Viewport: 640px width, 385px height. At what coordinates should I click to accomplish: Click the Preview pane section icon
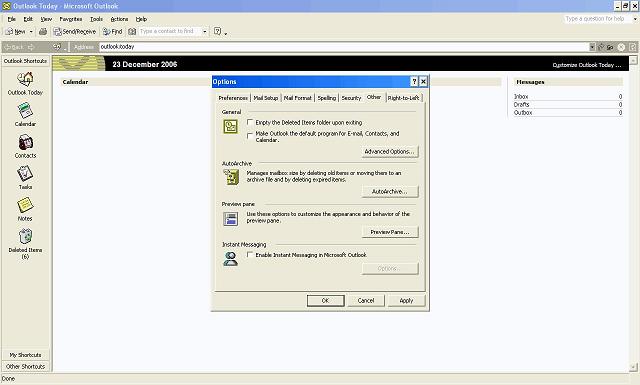(x=231, y=218)
